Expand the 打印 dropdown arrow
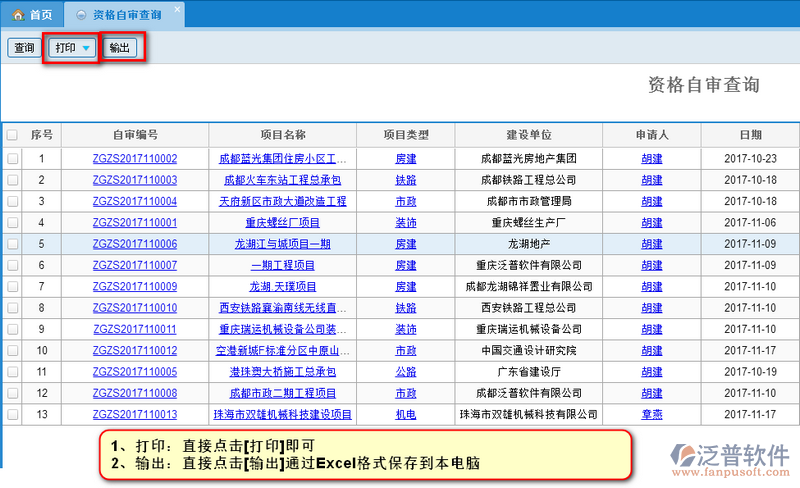The height and width of the screenshot is (488, 800). pyautogui.click(x=87, y=49)
